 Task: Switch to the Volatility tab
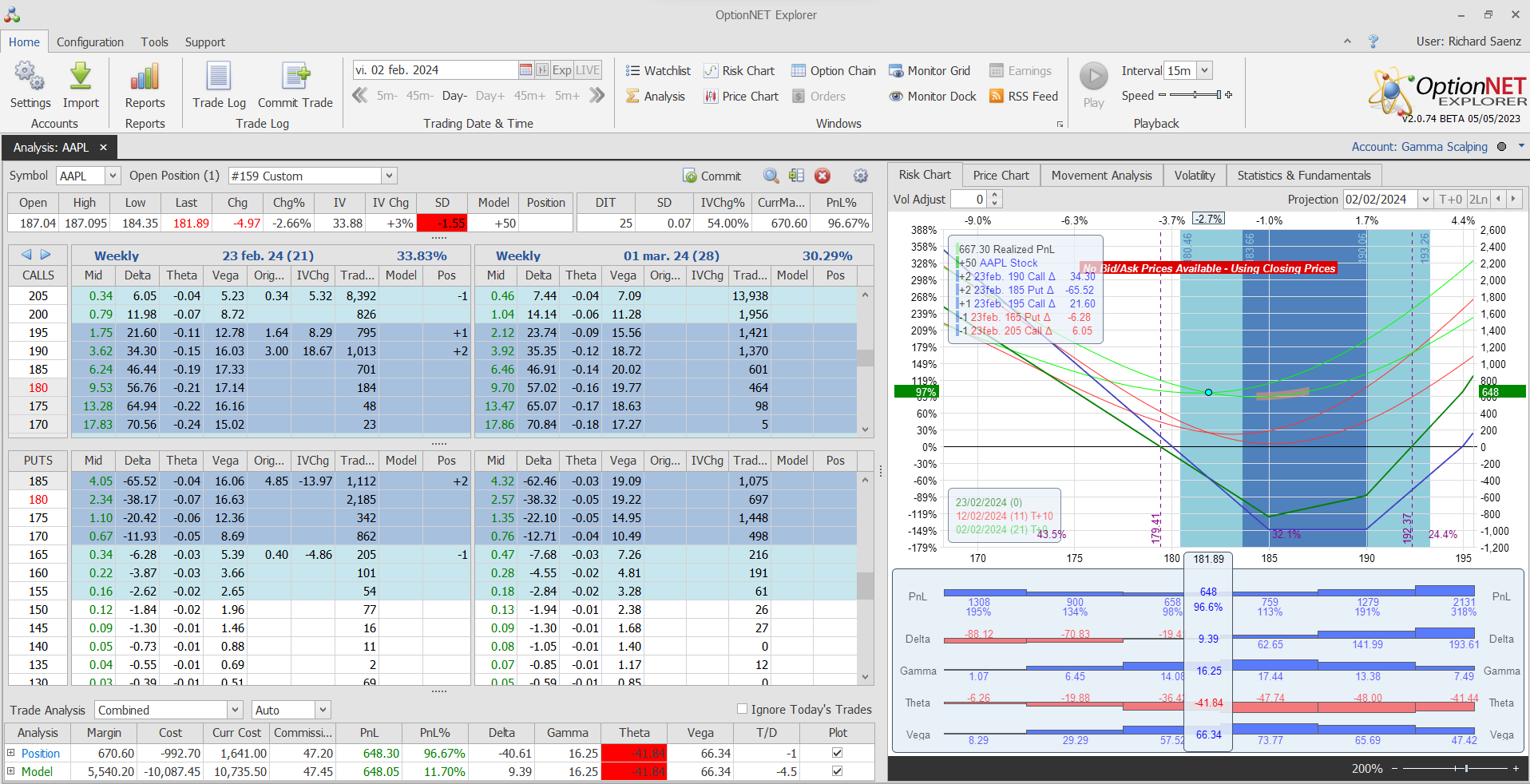tap(1195, 176)
